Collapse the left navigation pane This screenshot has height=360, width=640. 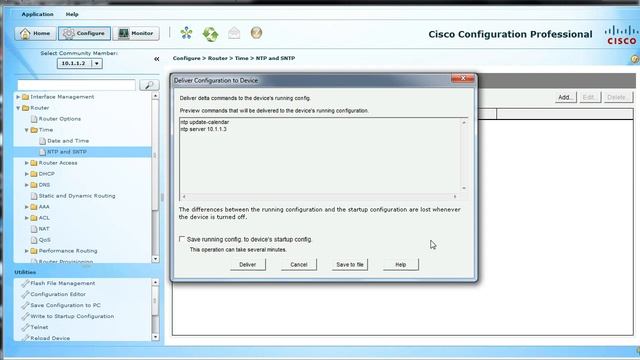tap(157, 59)
